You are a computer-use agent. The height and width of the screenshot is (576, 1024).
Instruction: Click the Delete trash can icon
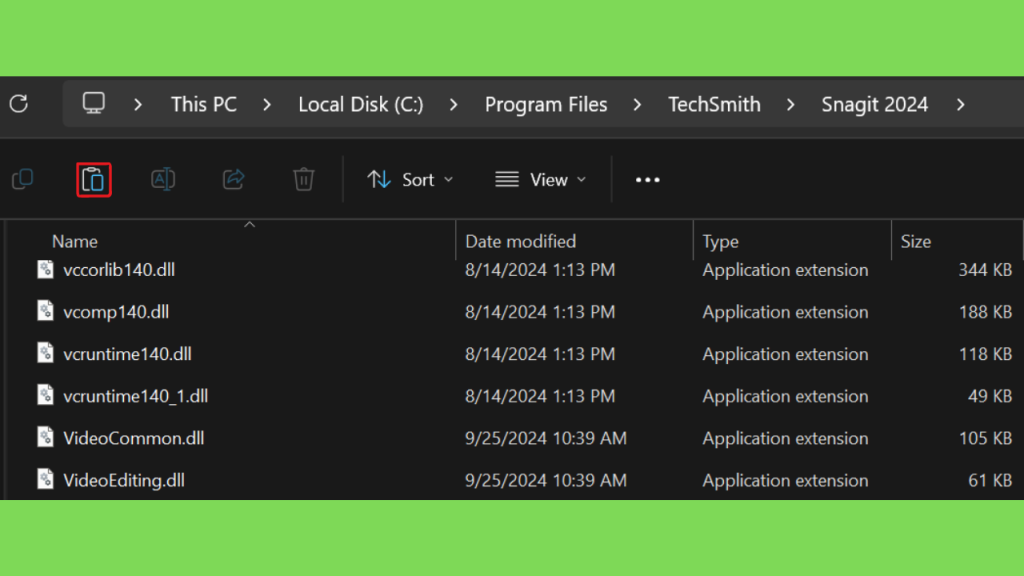pyautogui.click(x=304, y=179)
